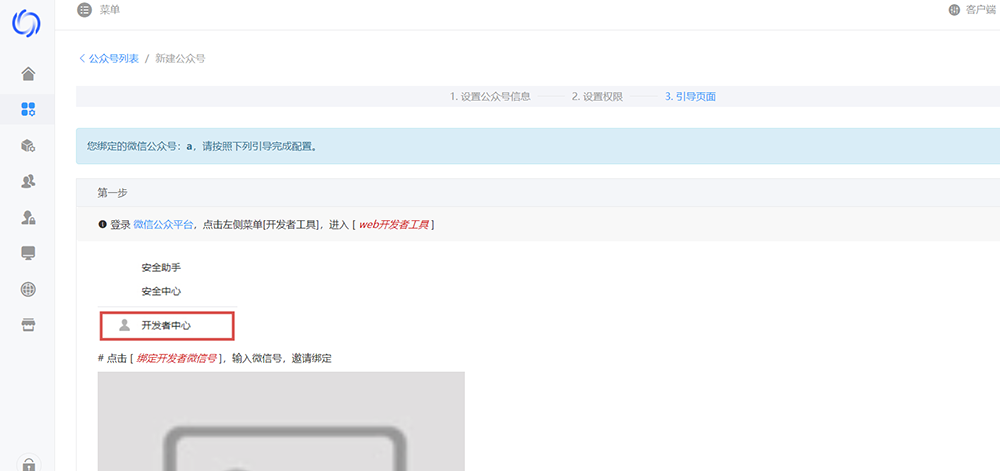
Task: Select step 2 设置权限
Action: (x=597, y=97)
